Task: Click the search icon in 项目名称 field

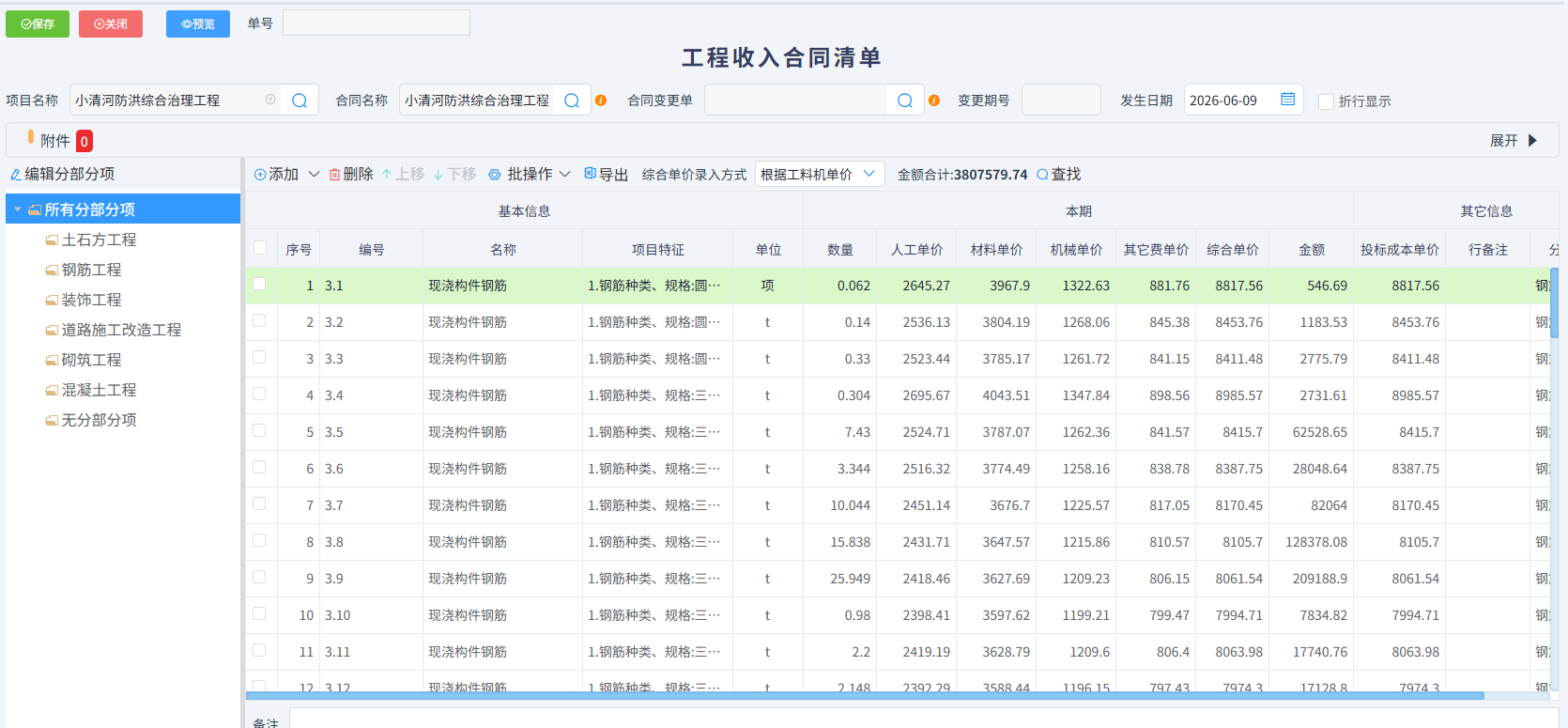Action: 300,101
